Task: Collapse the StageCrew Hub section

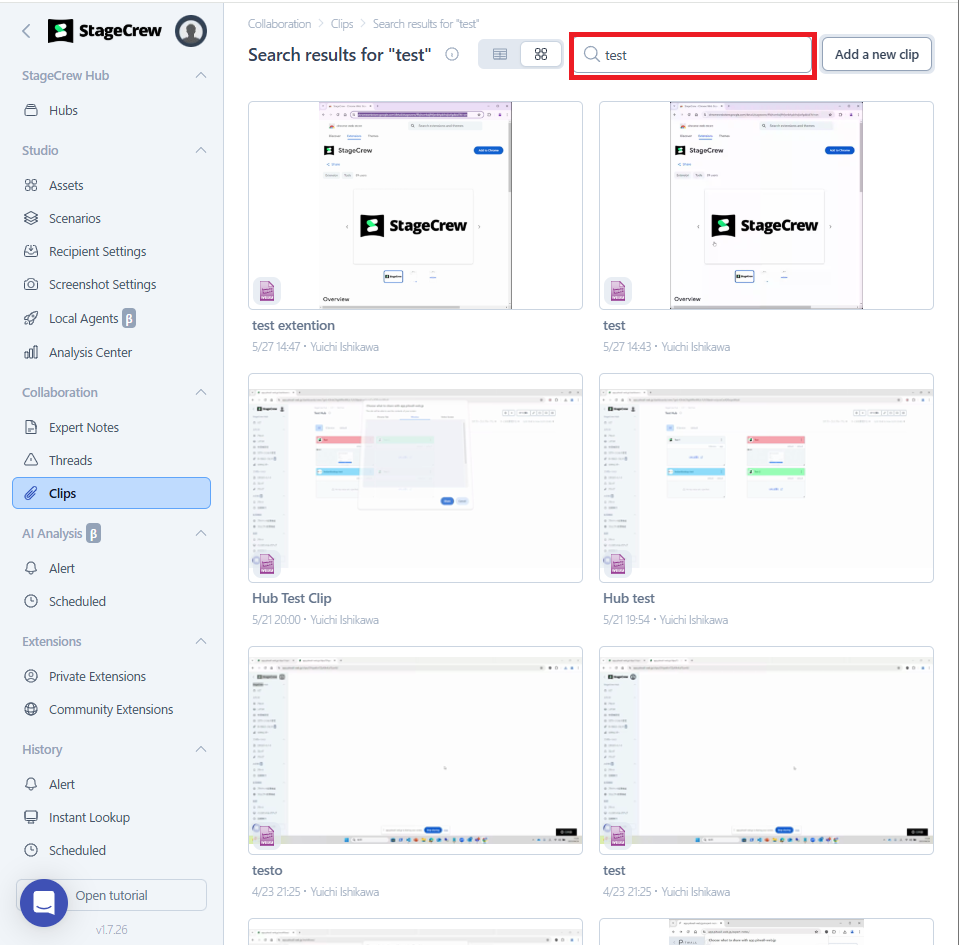Action: coord(200,76)
